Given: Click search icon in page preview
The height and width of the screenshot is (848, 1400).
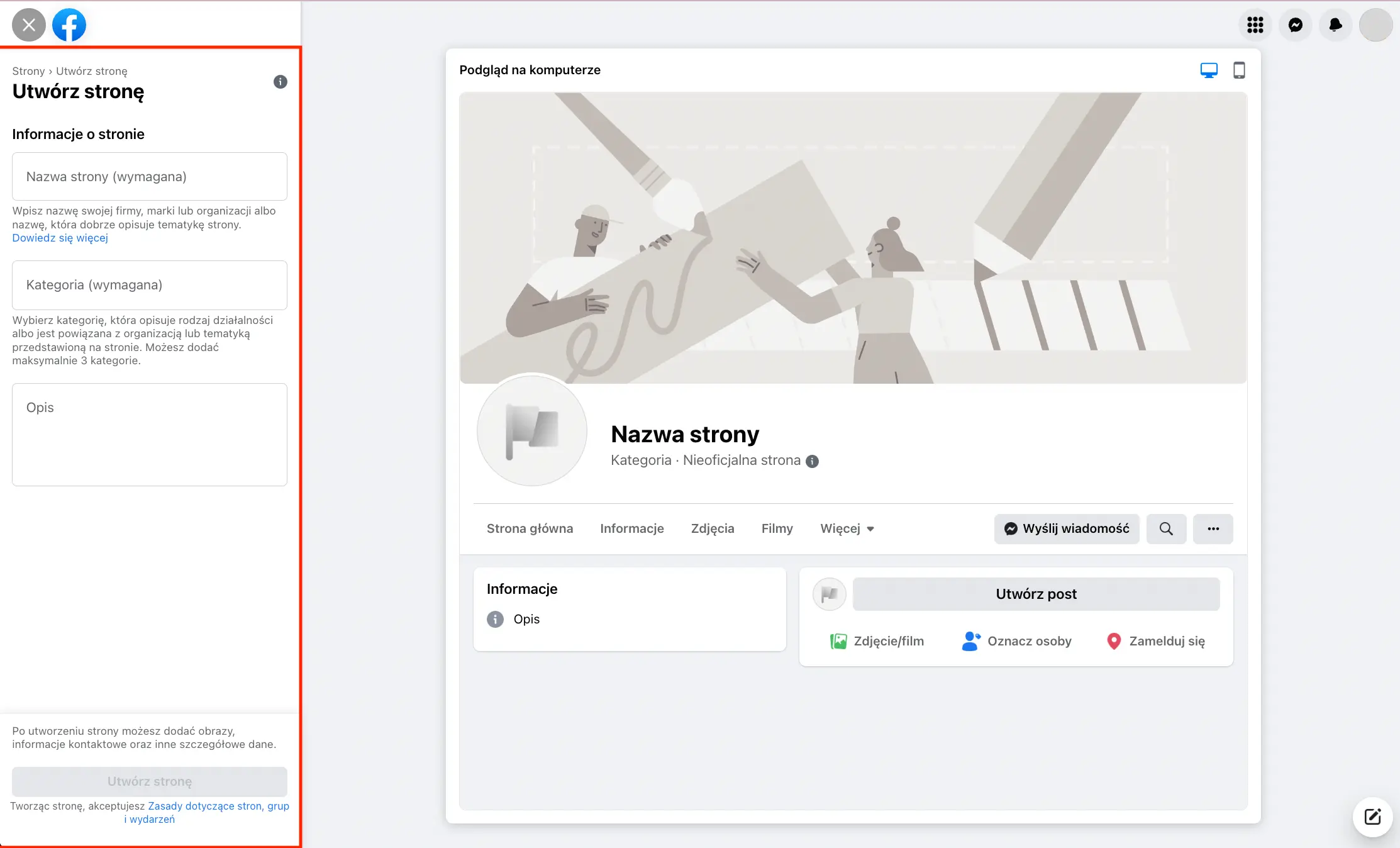Looking at the screenshot, I should click(x=1166, y=529).
